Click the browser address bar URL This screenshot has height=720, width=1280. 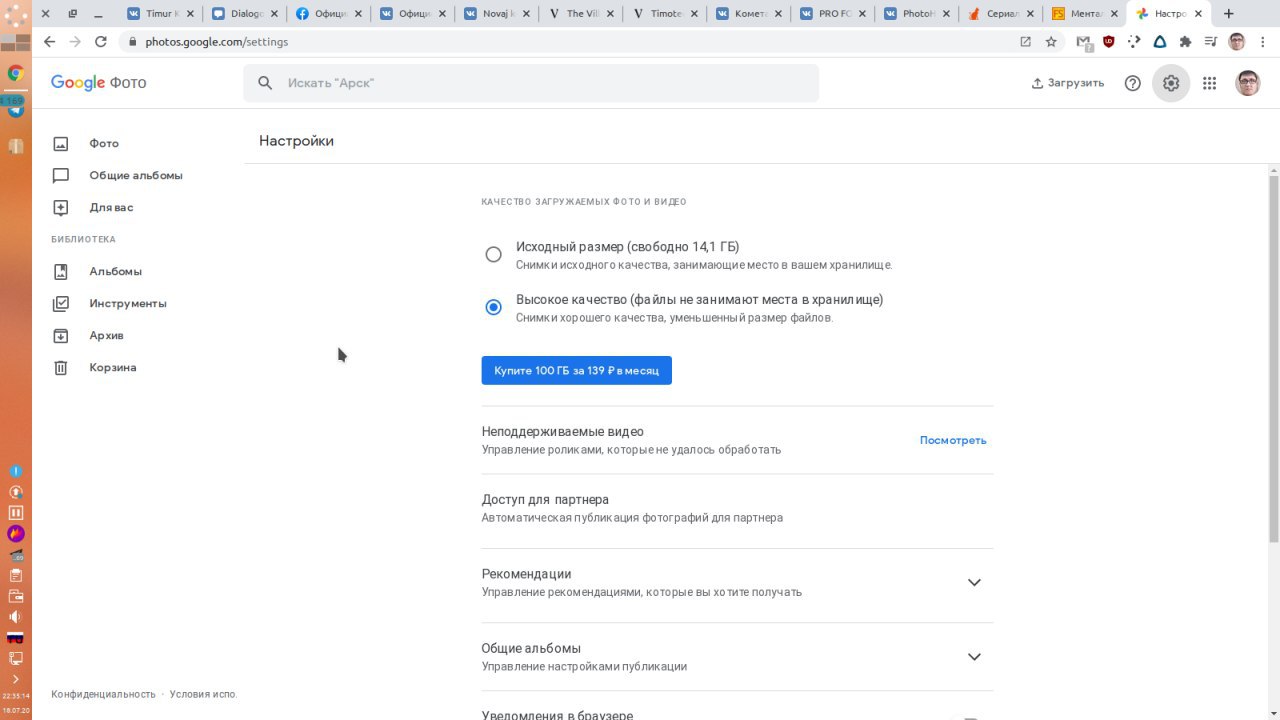tap(216, 42)
